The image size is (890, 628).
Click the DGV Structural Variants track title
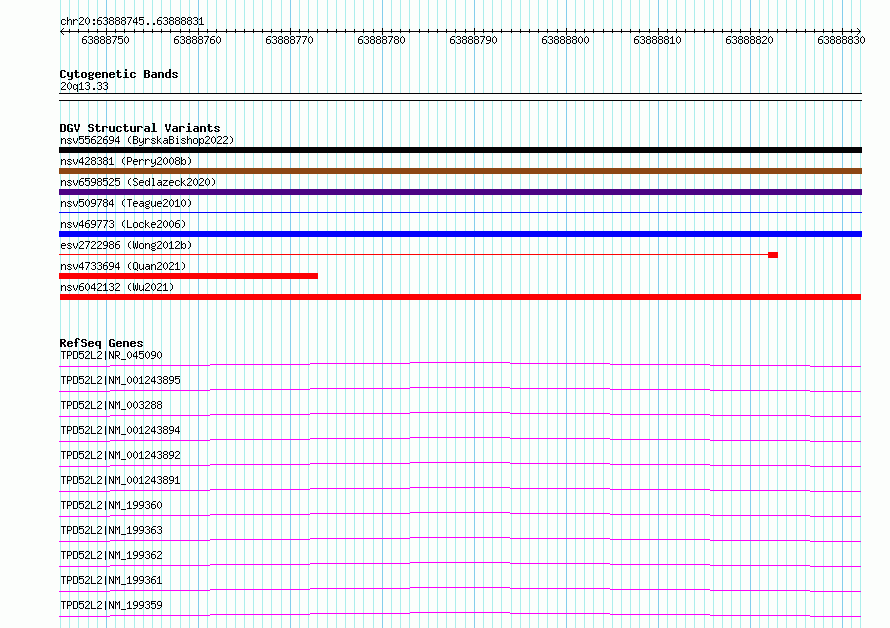(x=140, y=128)
